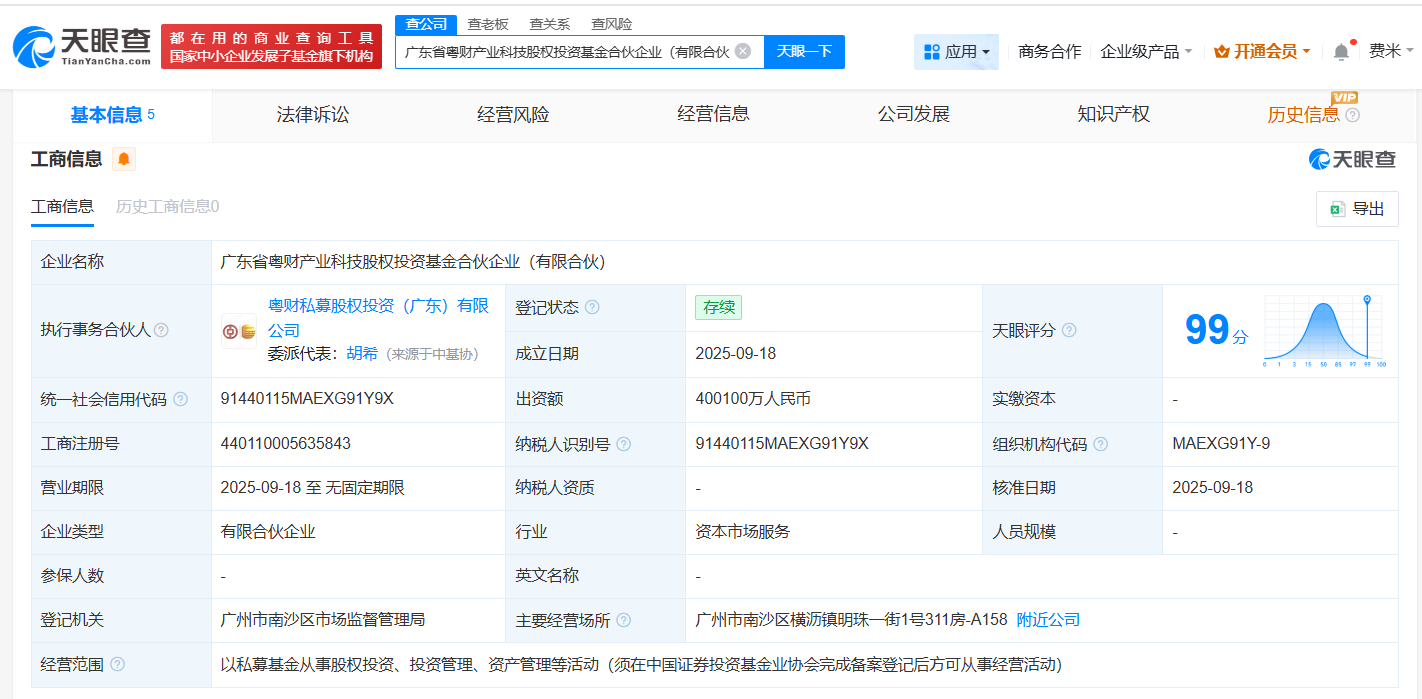Click the help icon beside 登记状态
This screenshot has height=699, width=1422.
click(x=594, y=307)
